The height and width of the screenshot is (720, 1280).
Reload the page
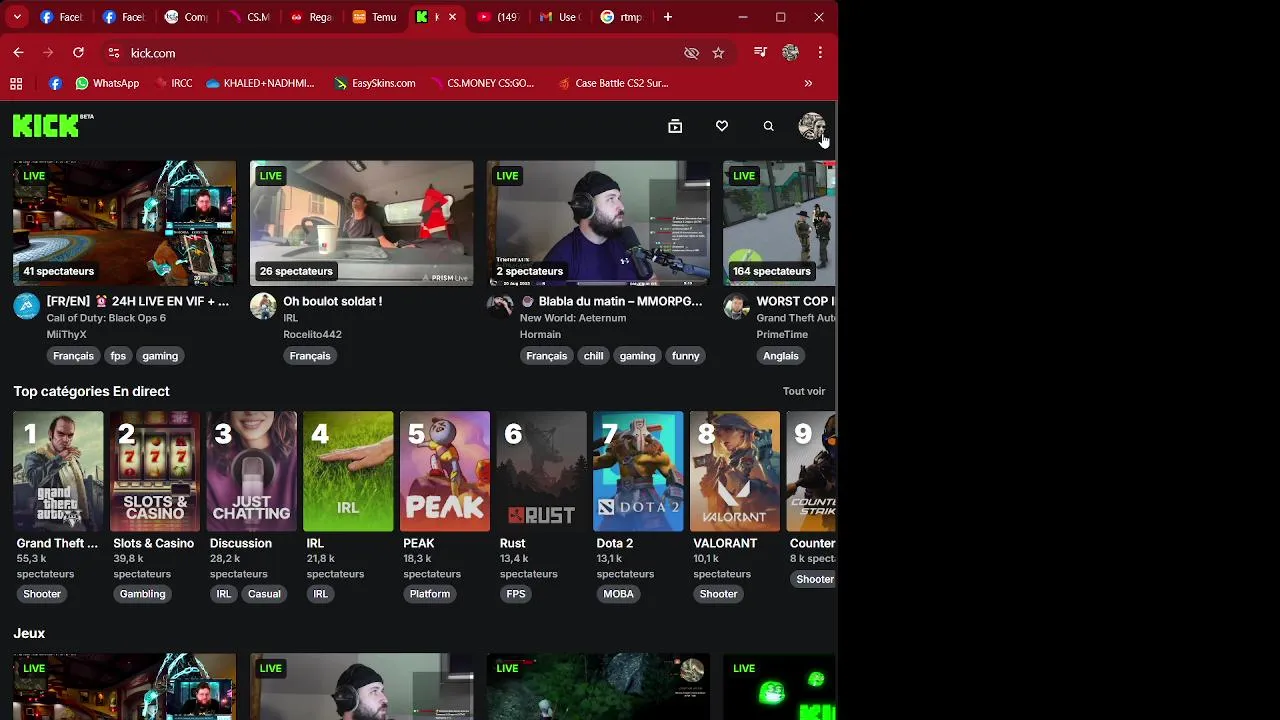(78, 52)
